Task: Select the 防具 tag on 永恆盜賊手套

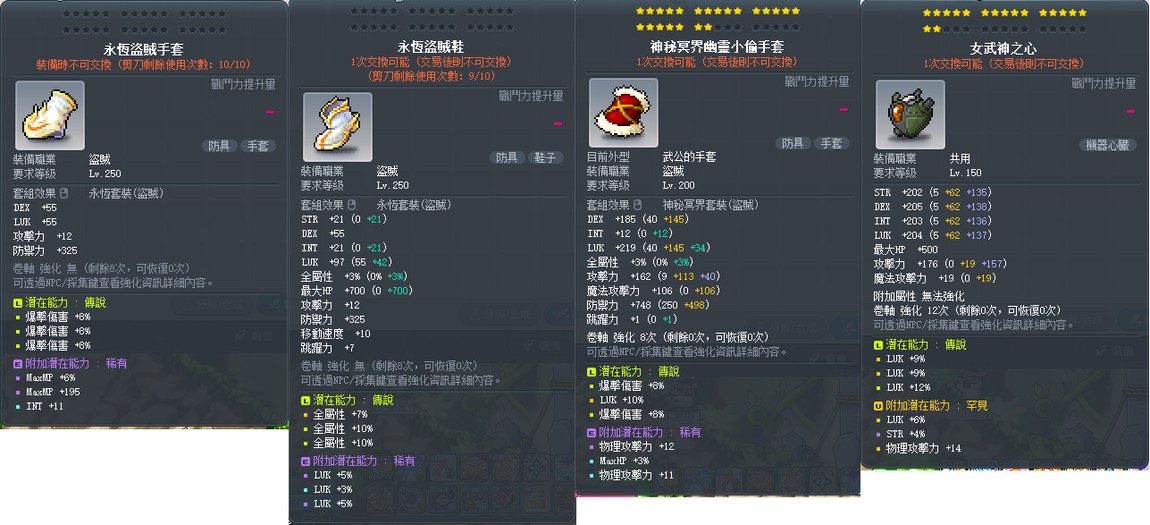Action: [219, 146]
